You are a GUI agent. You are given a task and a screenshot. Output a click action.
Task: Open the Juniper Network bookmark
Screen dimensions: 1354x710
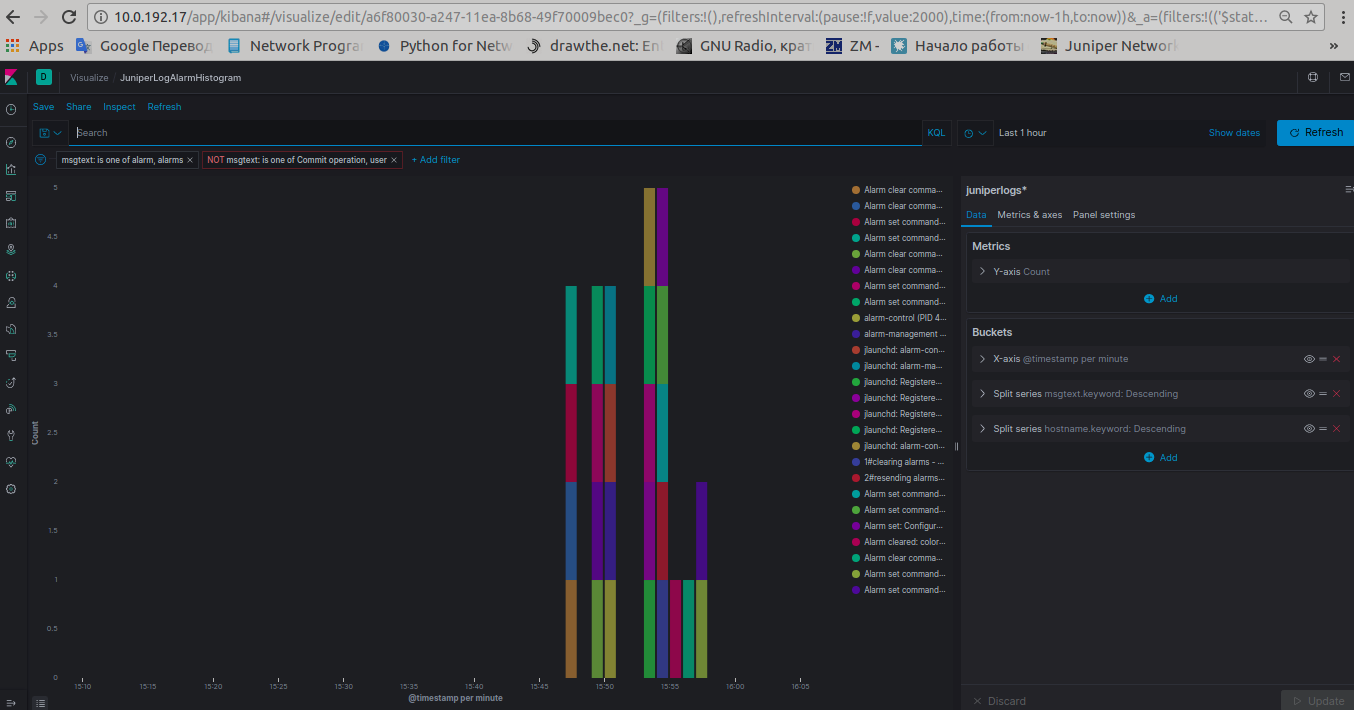[1110, 46]
